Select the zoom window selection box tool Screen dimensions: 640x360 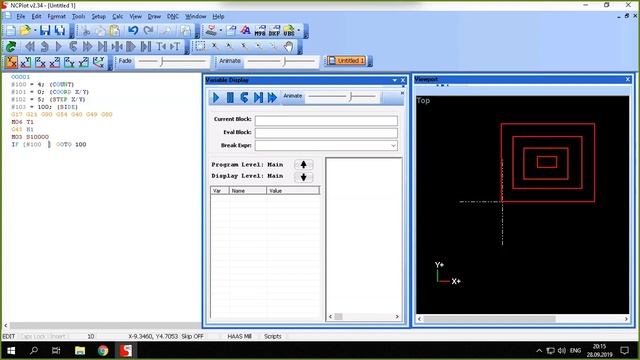click(x=200, y=46)
